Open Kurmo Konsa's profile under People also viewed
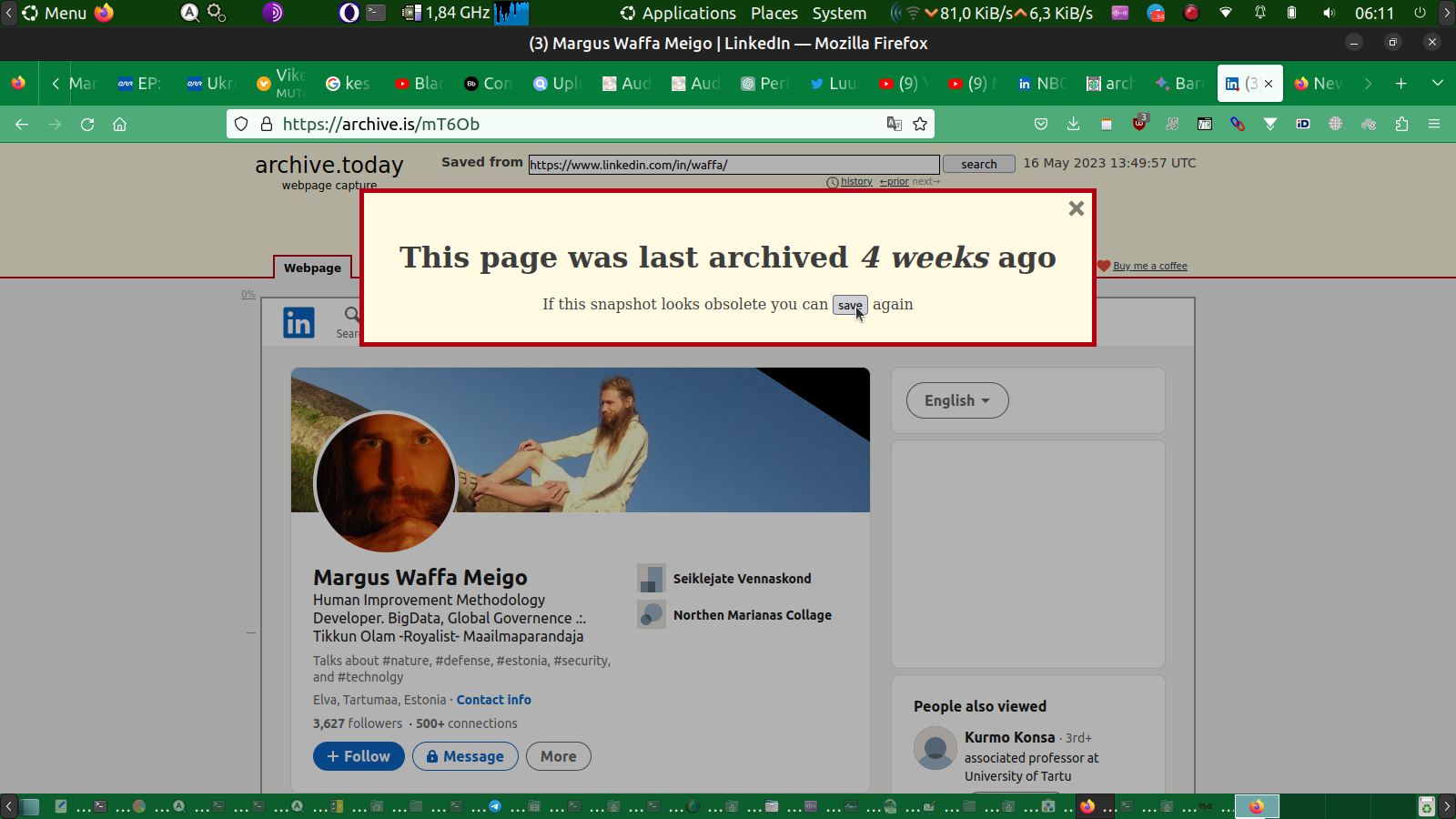Image resolution: width=1456 pixels, height=819 pixels. coord(1010,737)
